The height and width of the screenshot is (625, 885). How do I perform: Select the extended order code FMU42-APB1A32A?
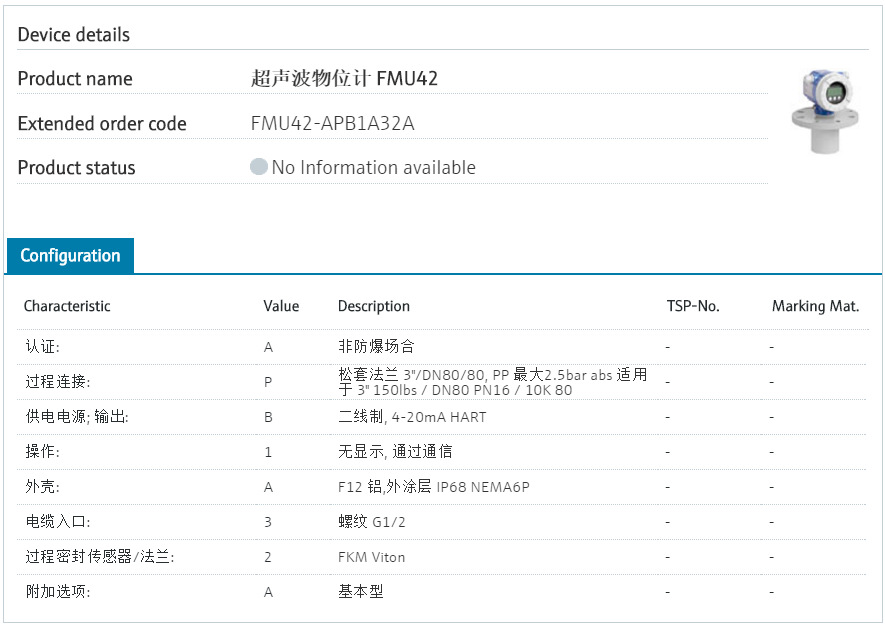click(x=332, y=124)
